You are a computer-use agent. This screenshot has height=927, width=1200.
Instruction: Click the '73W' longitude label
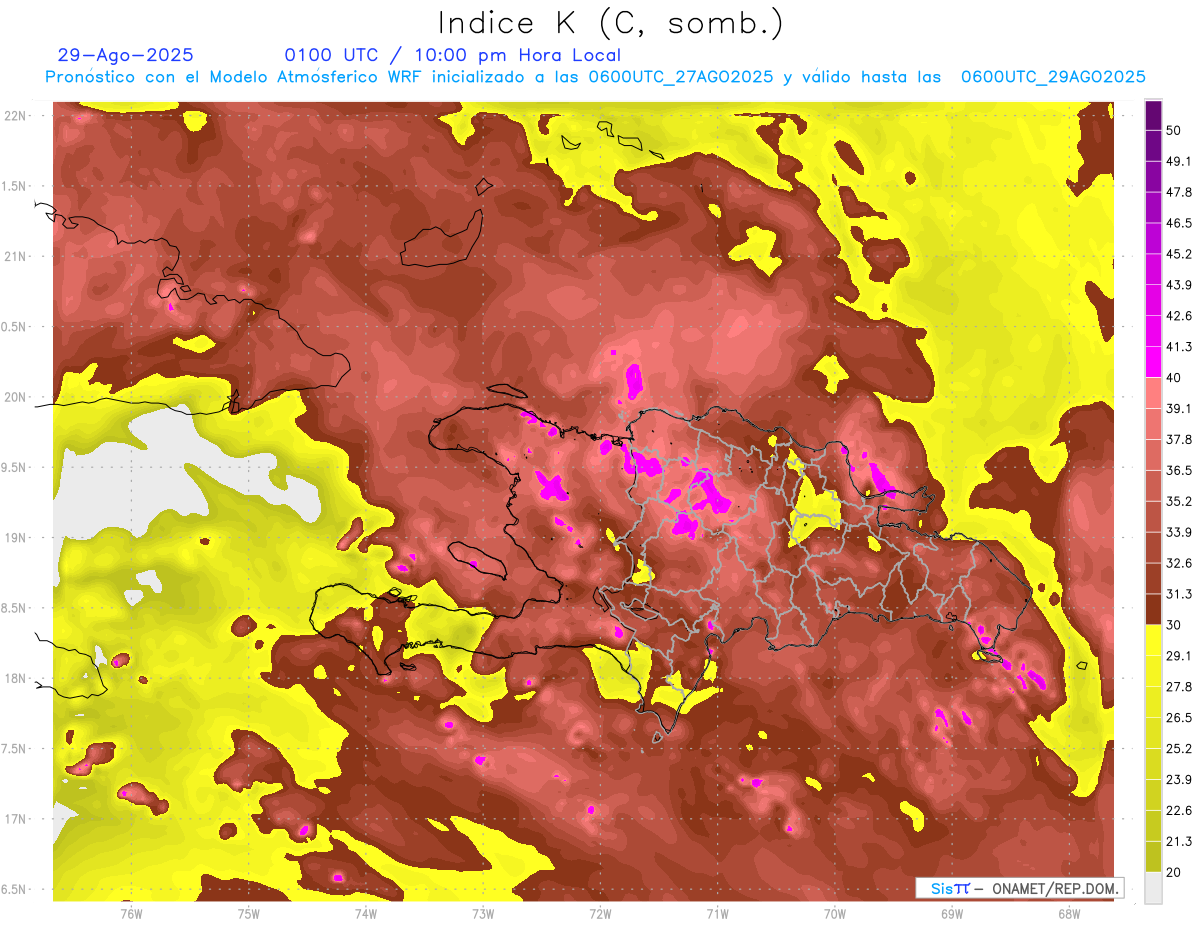click(x=483, y=912)
